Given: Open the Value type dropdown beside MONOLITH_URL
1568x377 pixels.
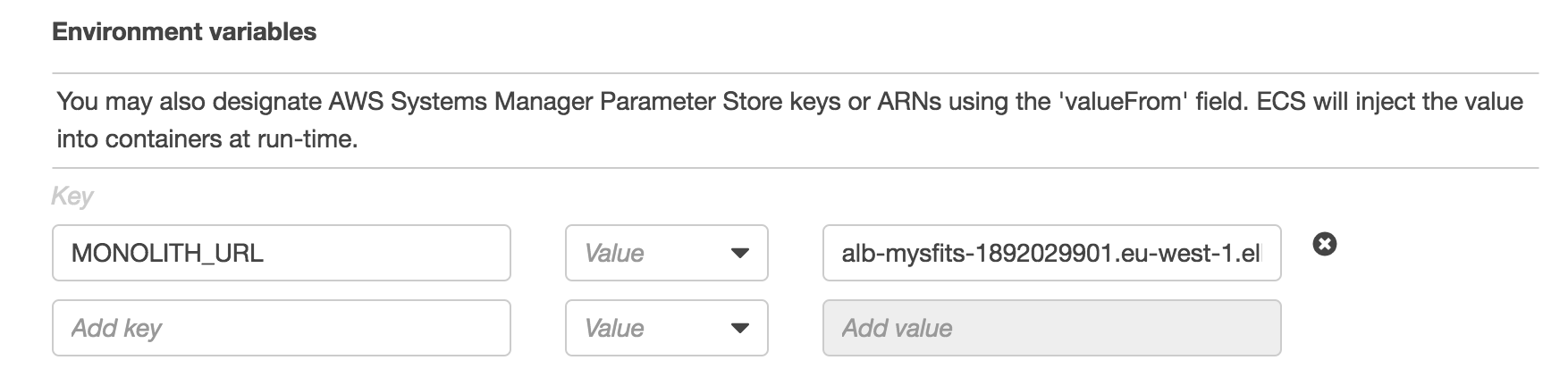Looking at the screenshot, I should [x=667, y=253].
